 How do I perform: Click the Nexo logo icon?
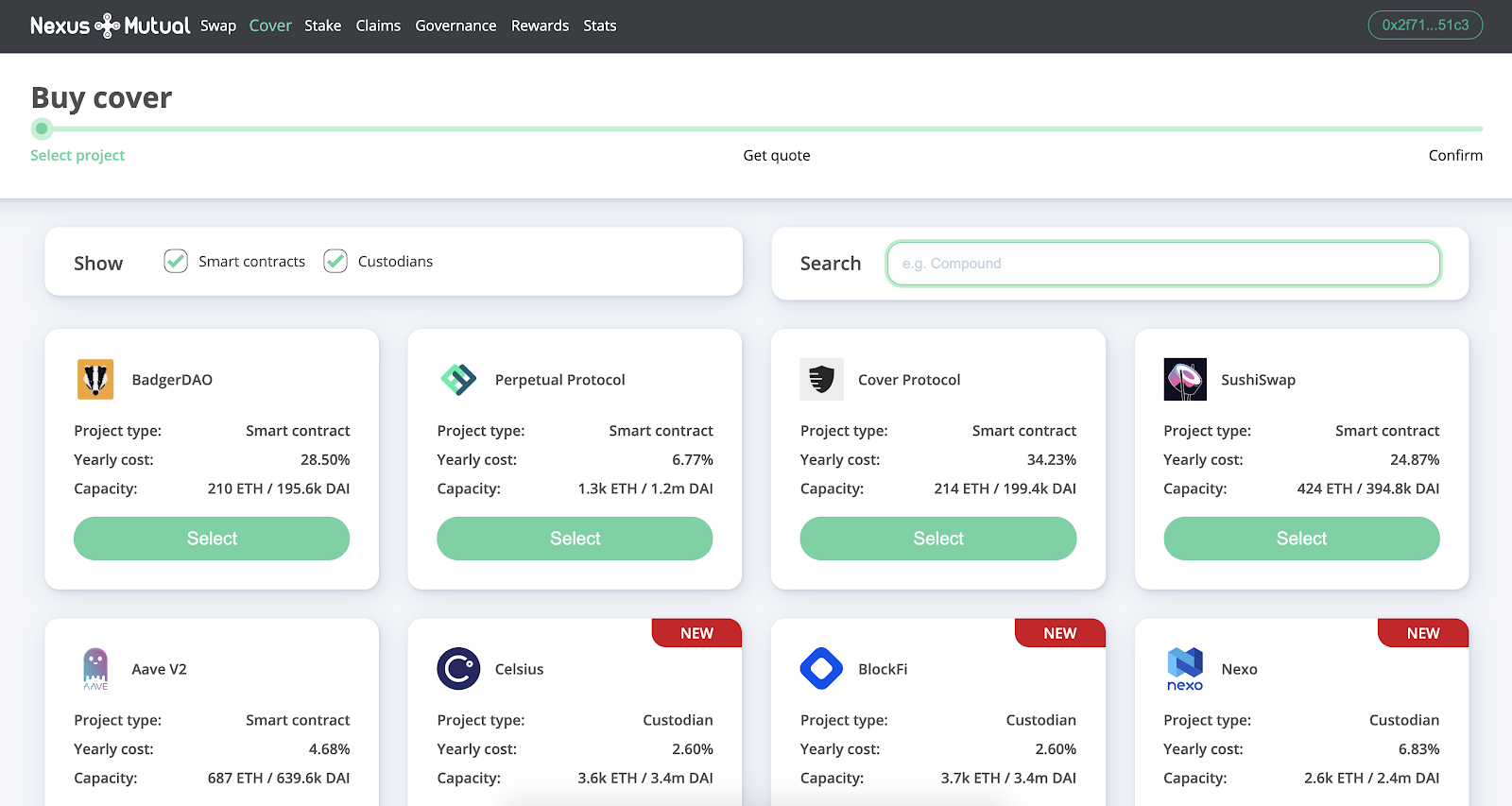1185,669
